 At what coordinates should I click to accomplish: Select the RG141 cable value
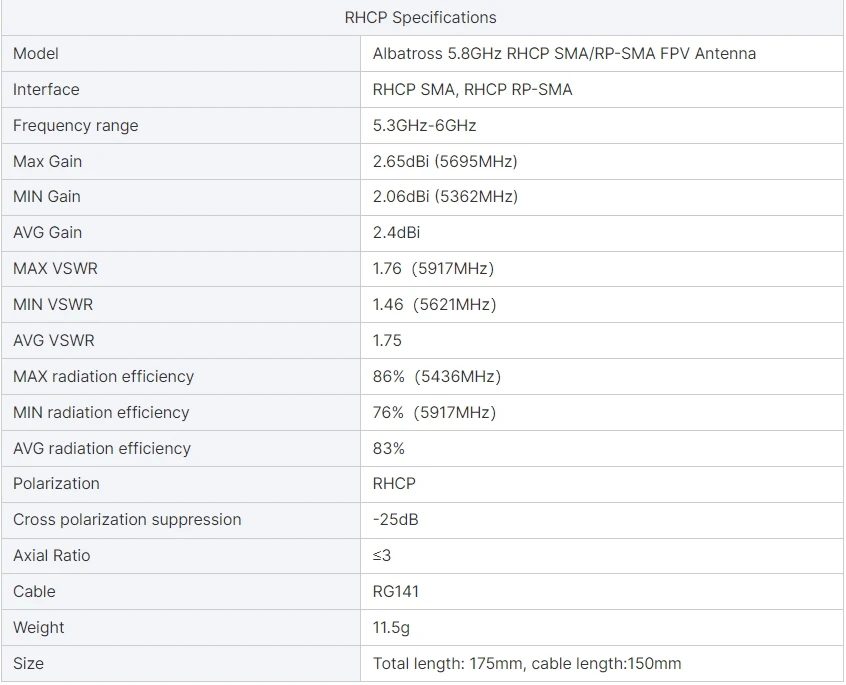[396, 591]
